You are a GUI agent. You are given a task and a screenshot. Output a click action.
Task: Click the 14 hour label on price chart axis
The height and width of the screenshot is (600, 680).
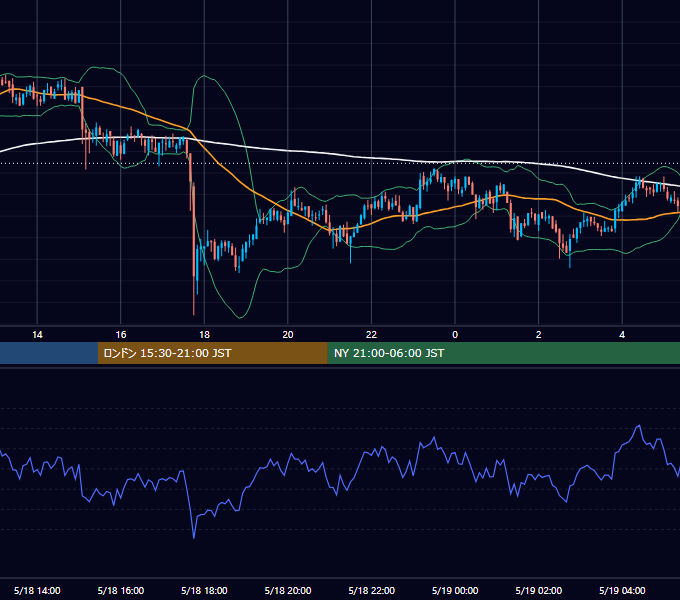coord(37,335)
